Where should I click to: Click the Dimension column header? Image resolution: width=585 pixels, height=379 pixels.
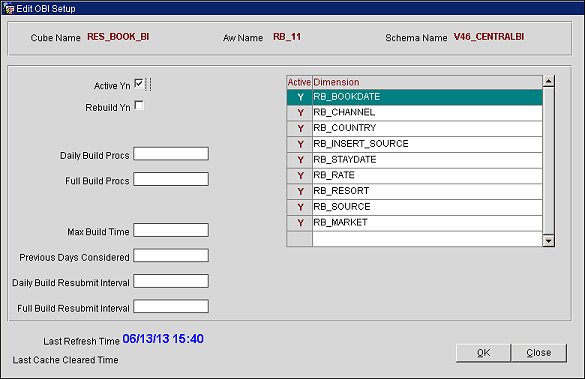point(427,82)
